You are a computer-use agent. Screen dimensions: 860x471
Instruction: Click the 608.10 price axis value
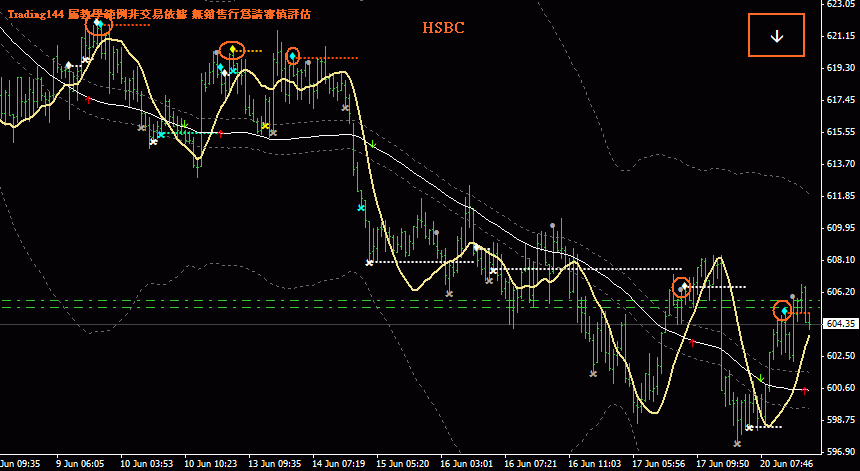coord(842,259)
